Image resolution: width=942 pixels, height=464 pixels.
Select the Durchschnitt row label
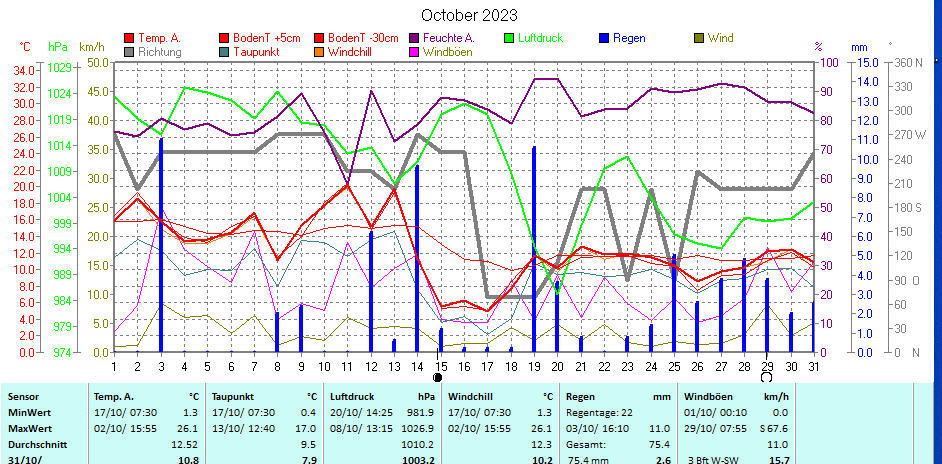point(37,445)
